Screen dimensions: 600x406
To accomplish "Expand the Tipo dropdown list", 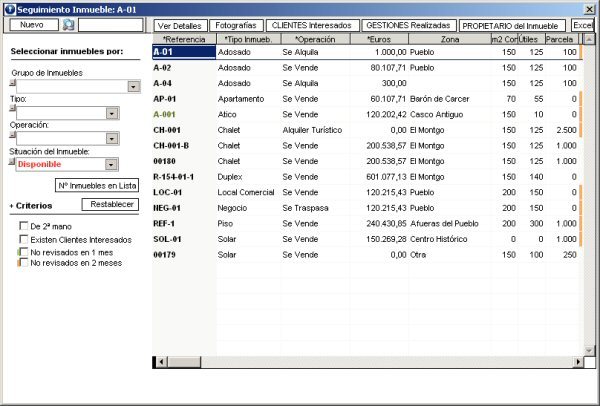I will [x=112, y=113].
